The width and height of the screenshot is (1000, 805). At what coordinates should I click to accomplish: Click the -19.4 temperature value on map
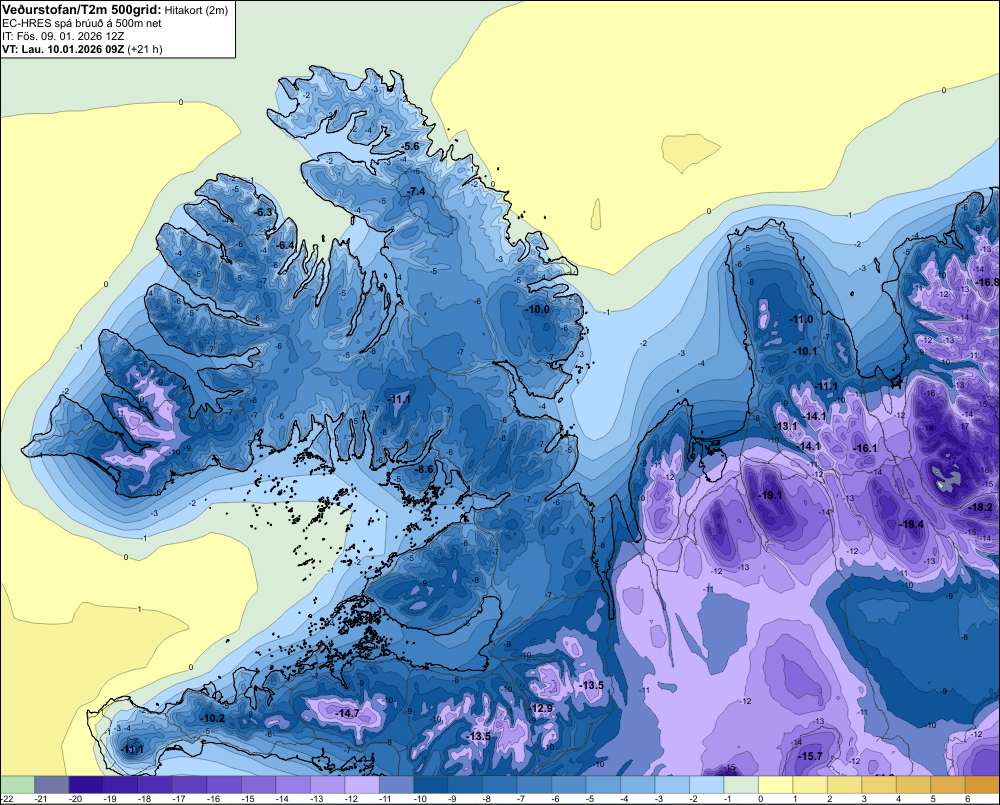[x=911, y=524]
